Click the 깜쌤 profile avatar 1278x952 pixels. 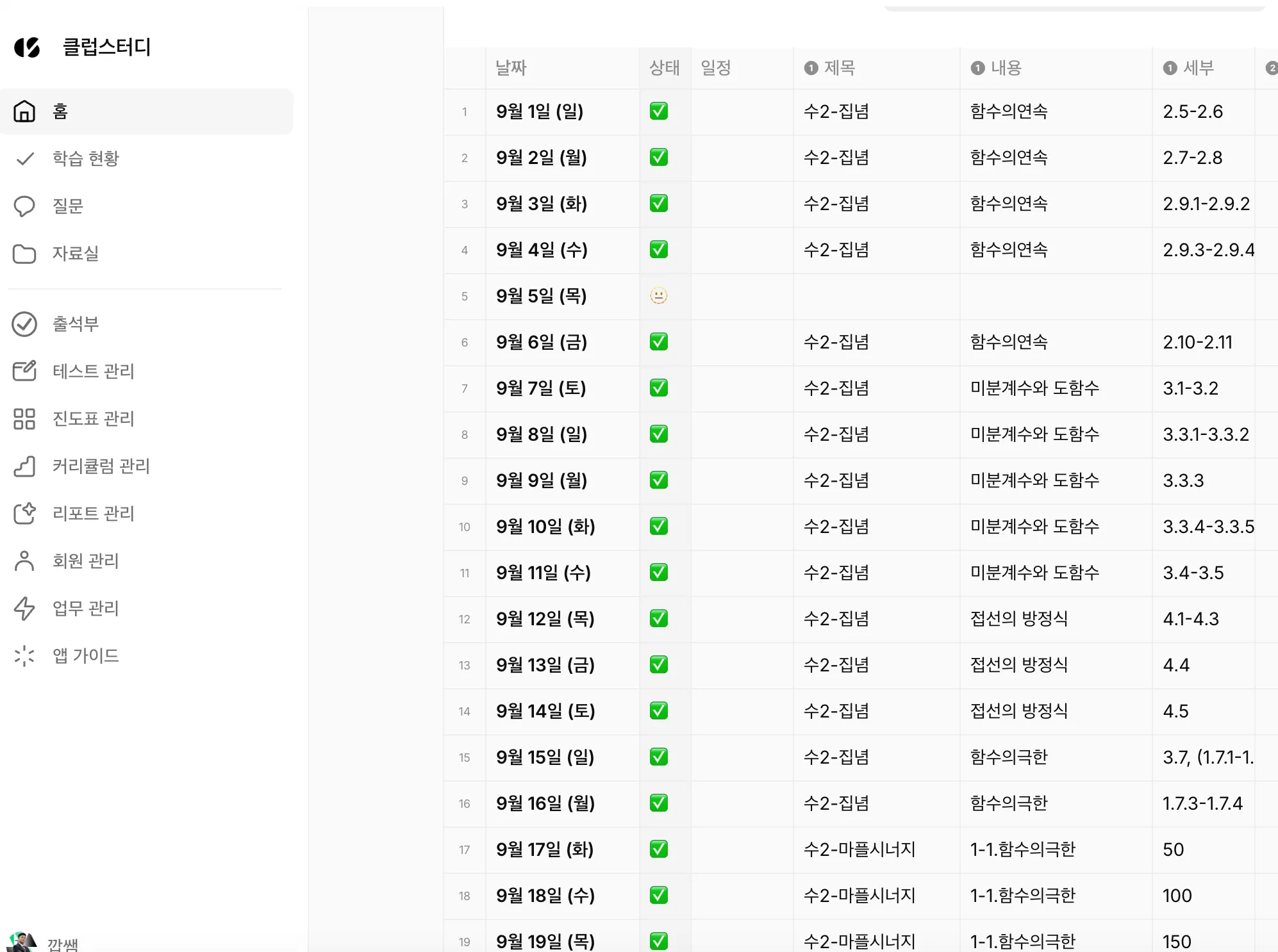tap(22, 942)
